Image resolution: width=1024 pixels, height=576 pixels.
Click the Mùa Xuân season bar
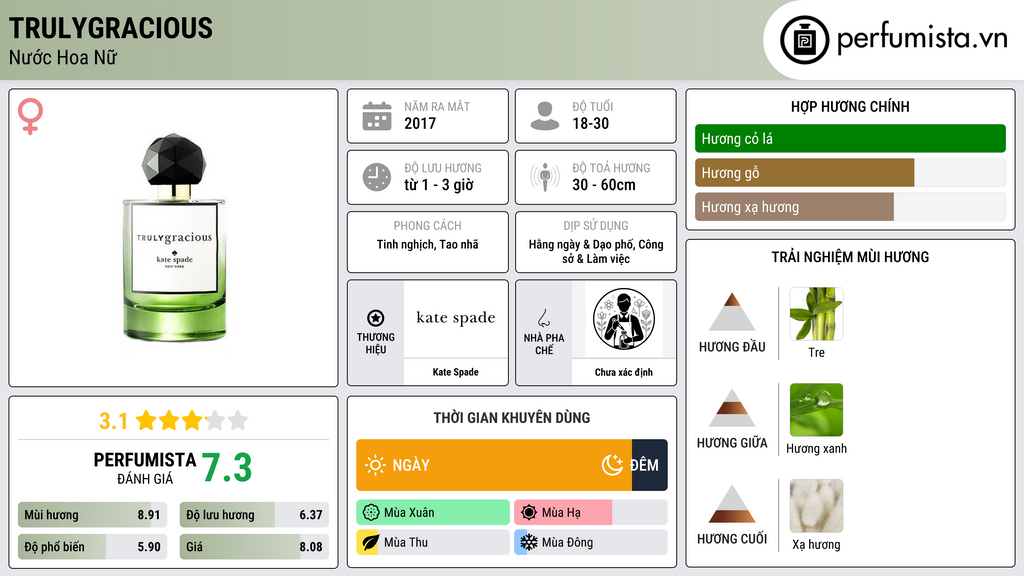point(433,513)
